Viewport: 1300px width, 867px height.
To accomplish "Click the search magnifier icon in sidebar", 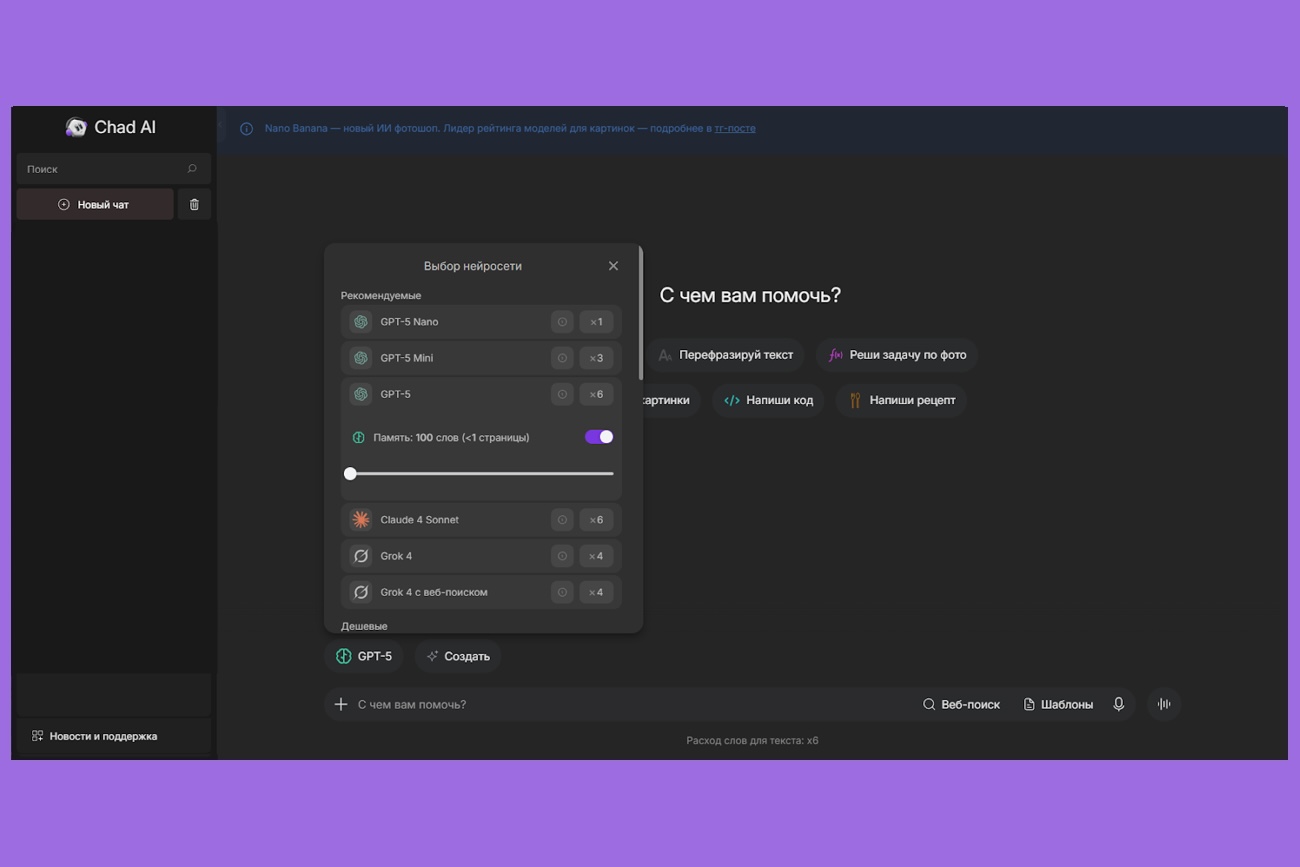I will point(192,169).
